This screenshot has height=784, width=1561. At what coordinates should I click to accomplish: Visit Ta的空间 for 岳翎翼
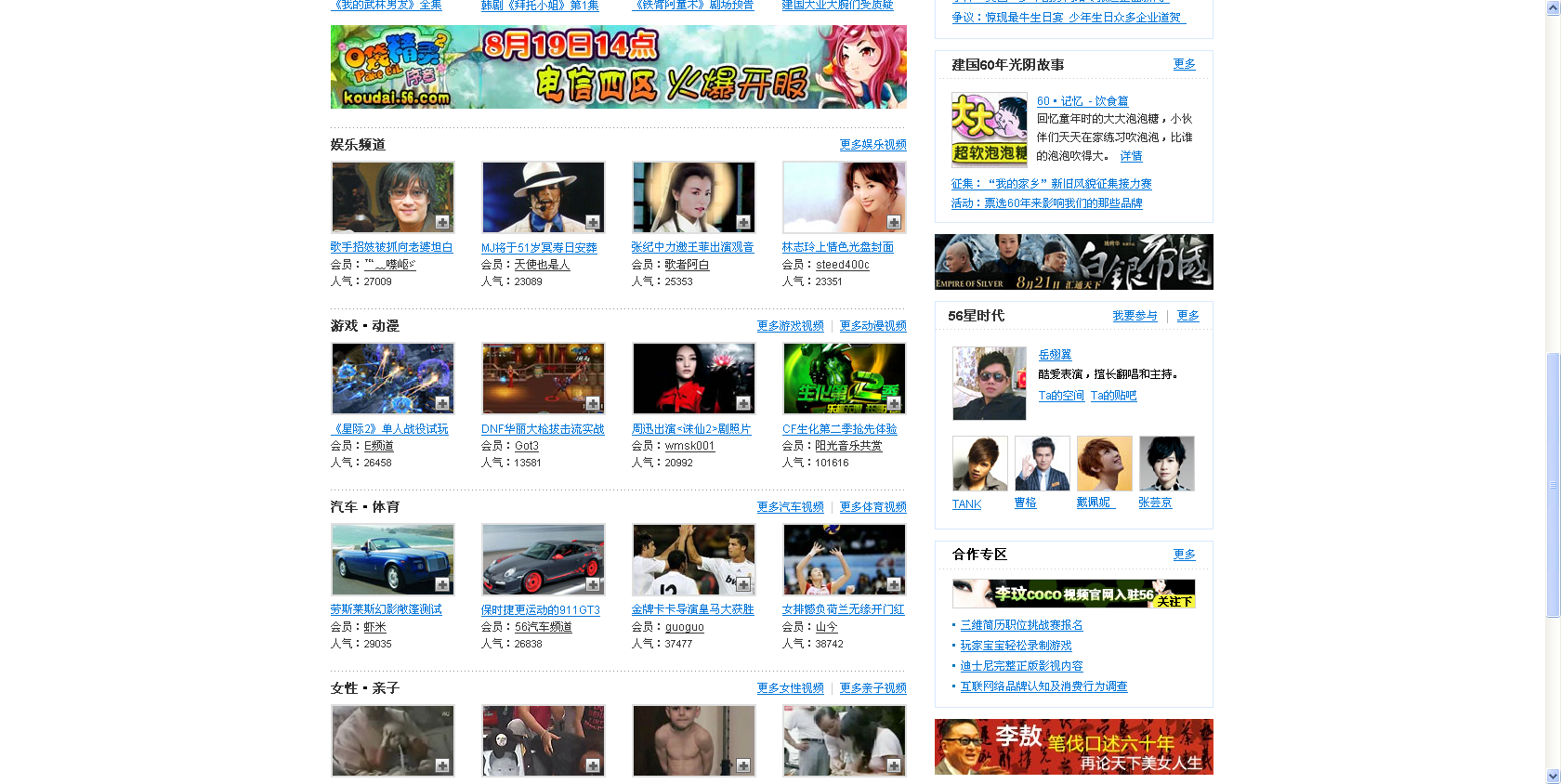coord(1061,396)
